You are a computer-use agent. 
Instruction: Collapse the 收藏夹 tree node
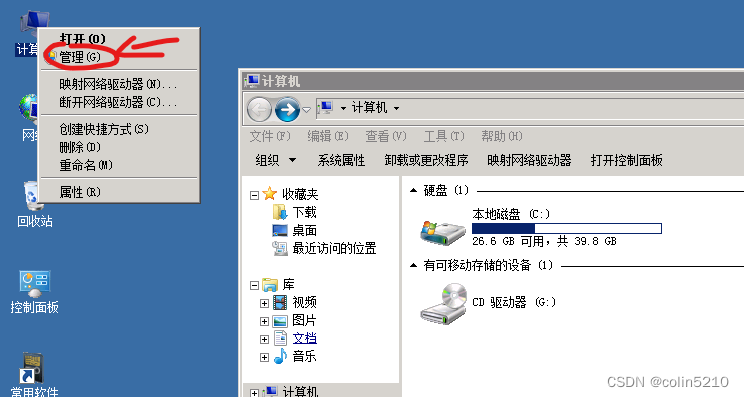pos(254,195)
